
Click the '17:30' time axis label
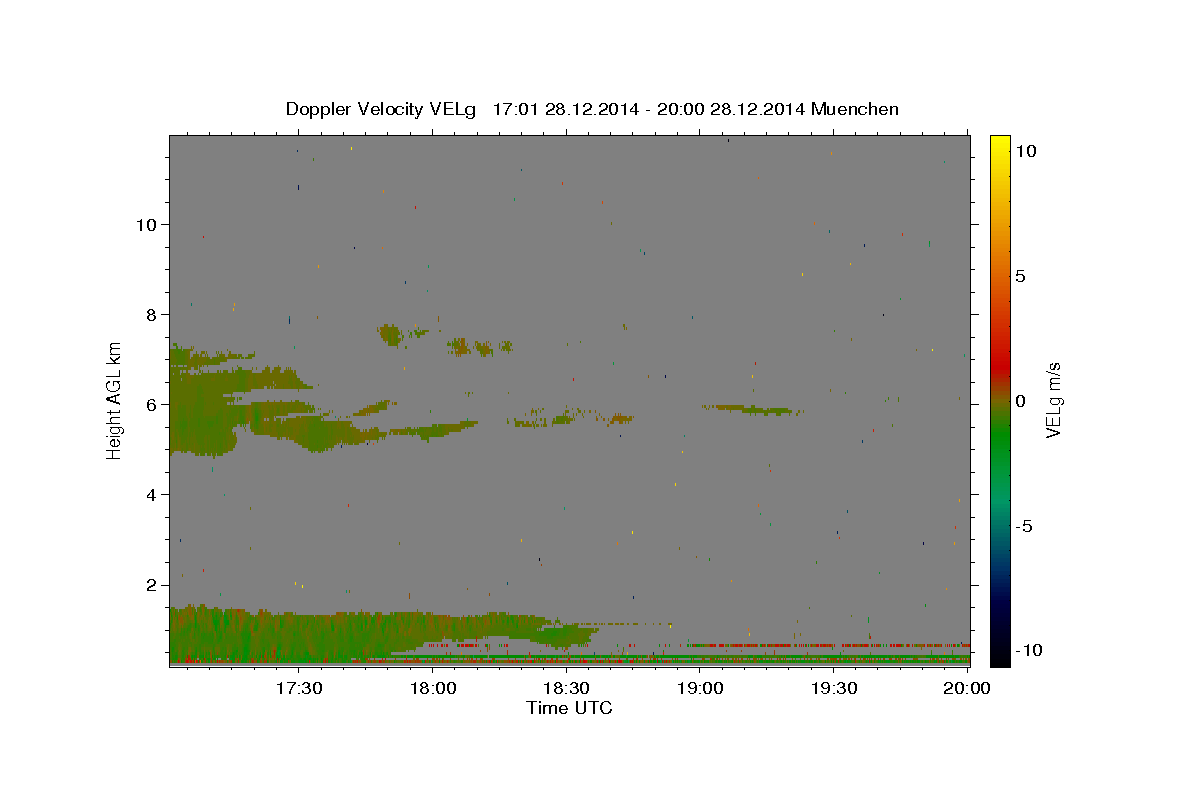pos(299,688)
